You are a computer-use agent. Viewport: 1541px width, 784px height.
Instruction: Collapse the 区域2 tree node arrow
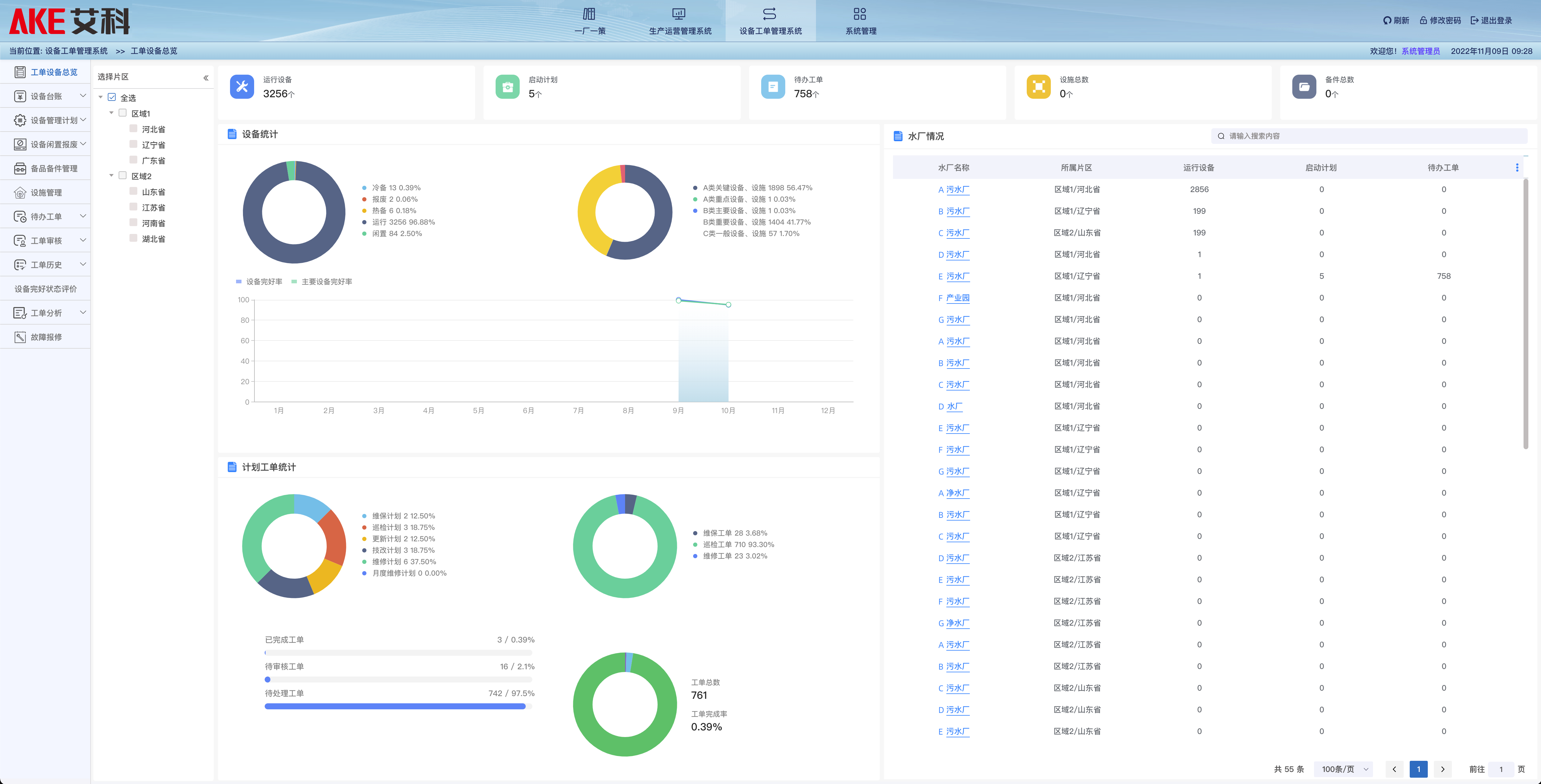(x=111, y=176)
